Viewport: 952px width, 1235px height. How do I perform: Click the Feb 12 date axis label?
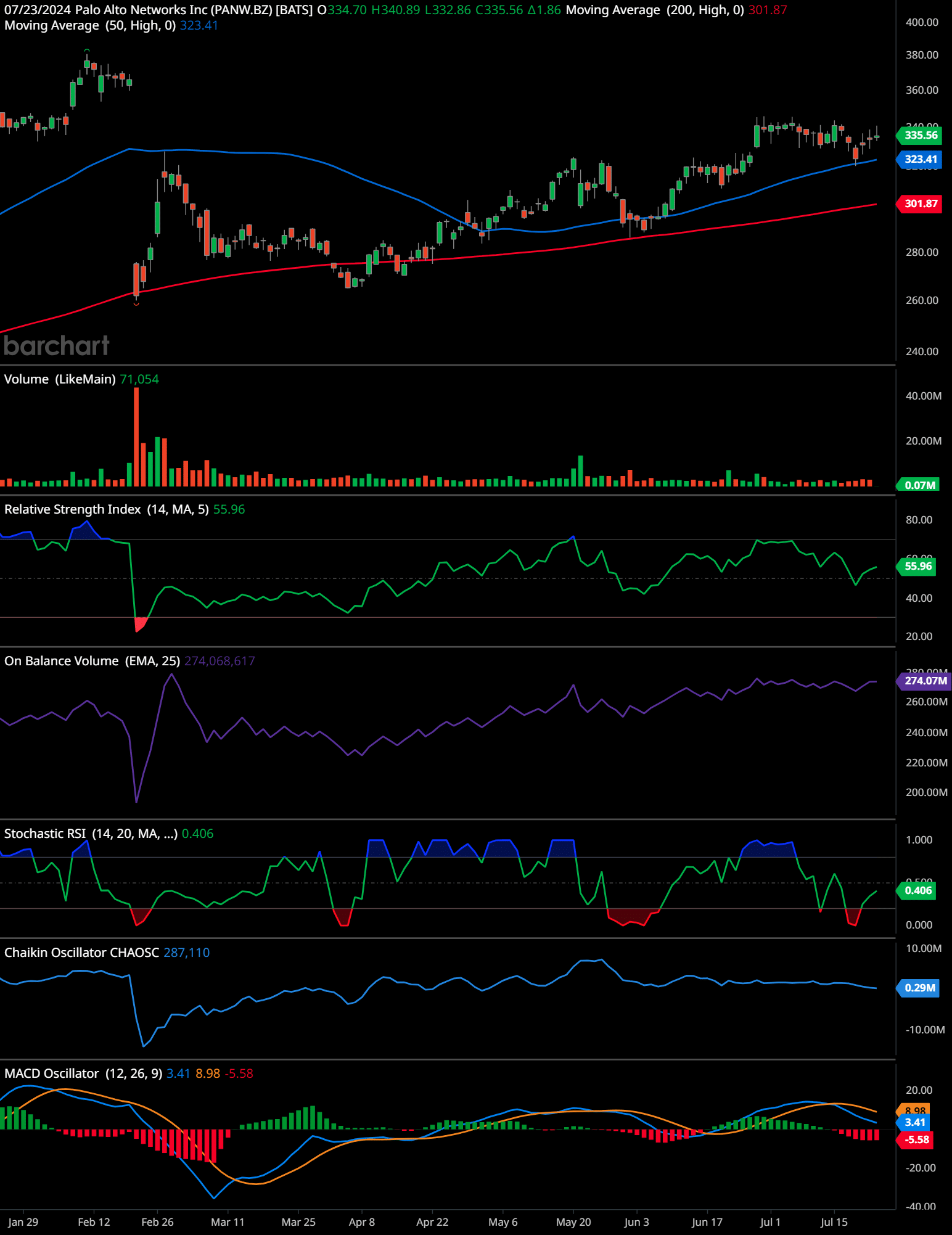(x=94, y=1222)
